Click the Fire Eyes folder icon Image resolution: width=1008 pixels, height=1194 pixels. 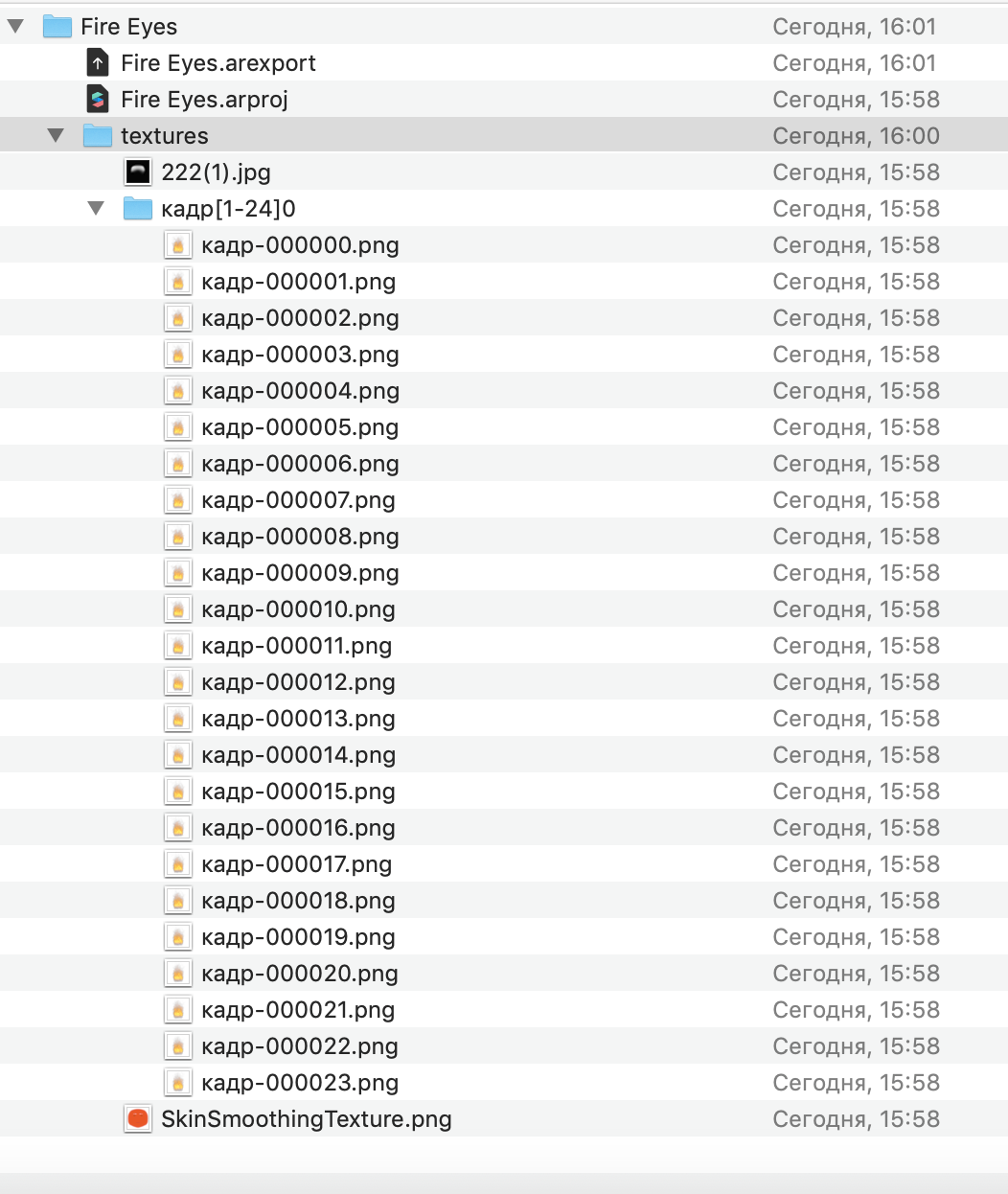tap(57, 27)
